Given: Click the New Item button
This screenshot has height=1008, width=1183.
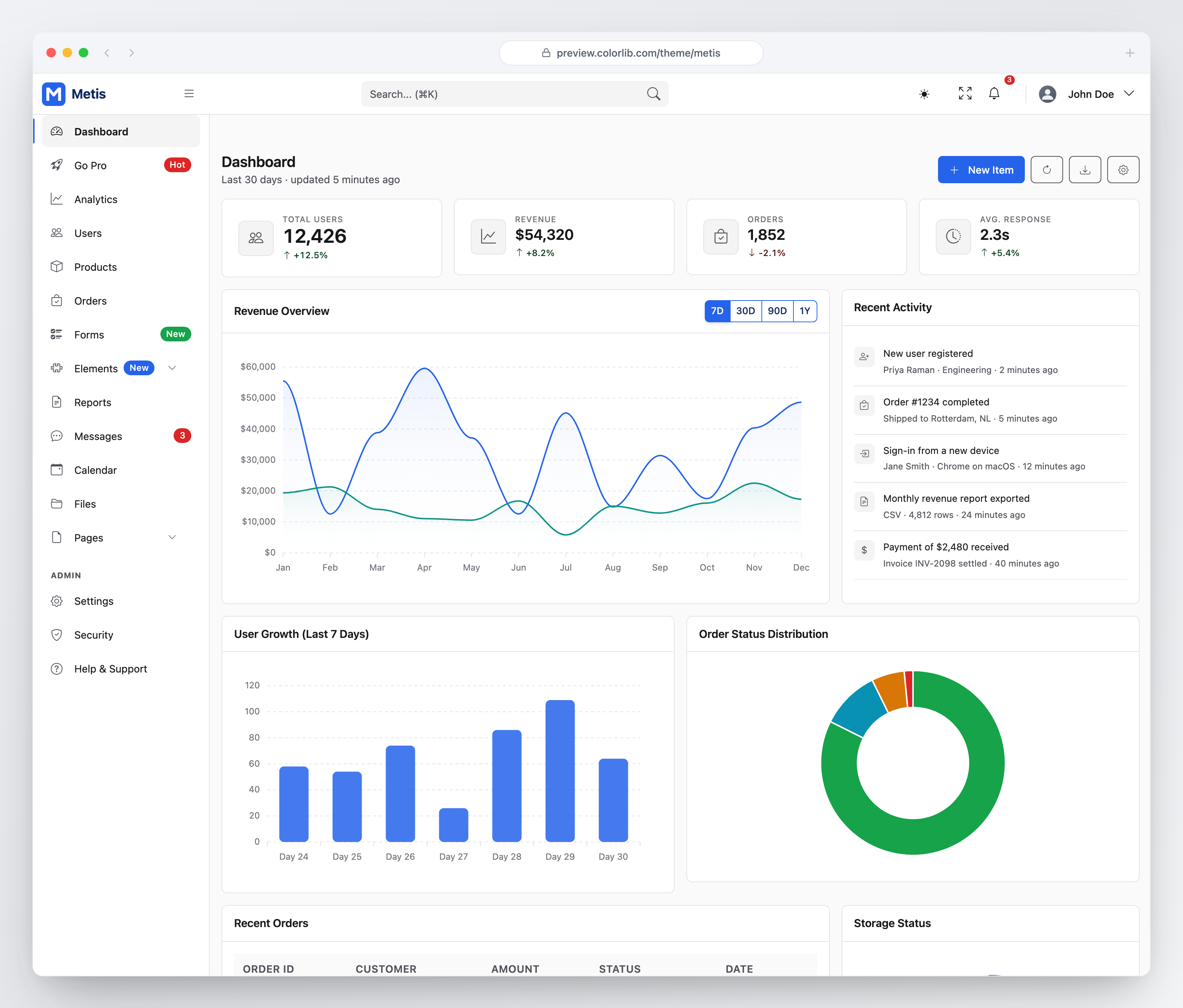Looking at the screenshot, I should click(981, 170).
